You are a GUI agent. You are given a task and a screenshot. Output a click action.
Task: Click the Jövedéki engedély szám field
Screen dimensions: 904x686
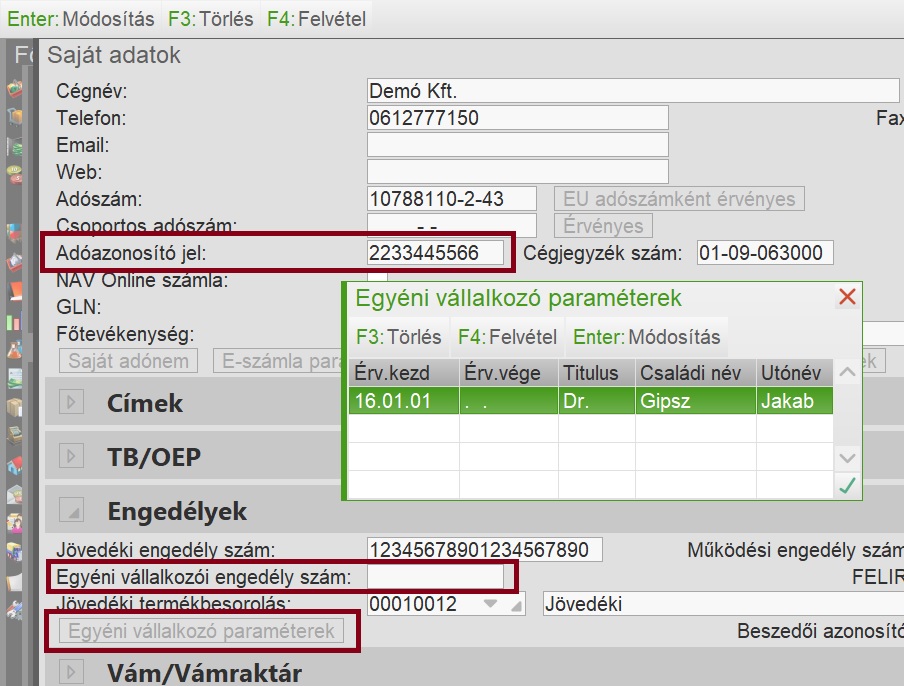(484, 549)
